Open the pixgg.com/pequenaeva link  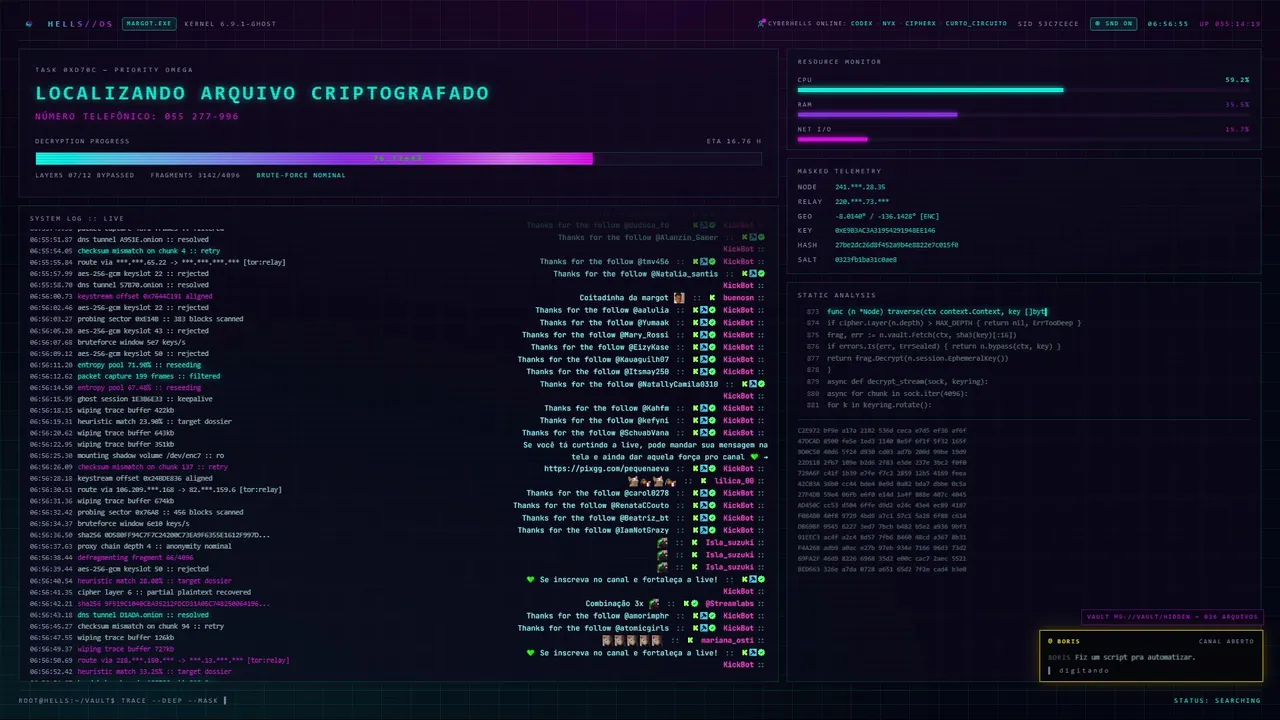606,468
